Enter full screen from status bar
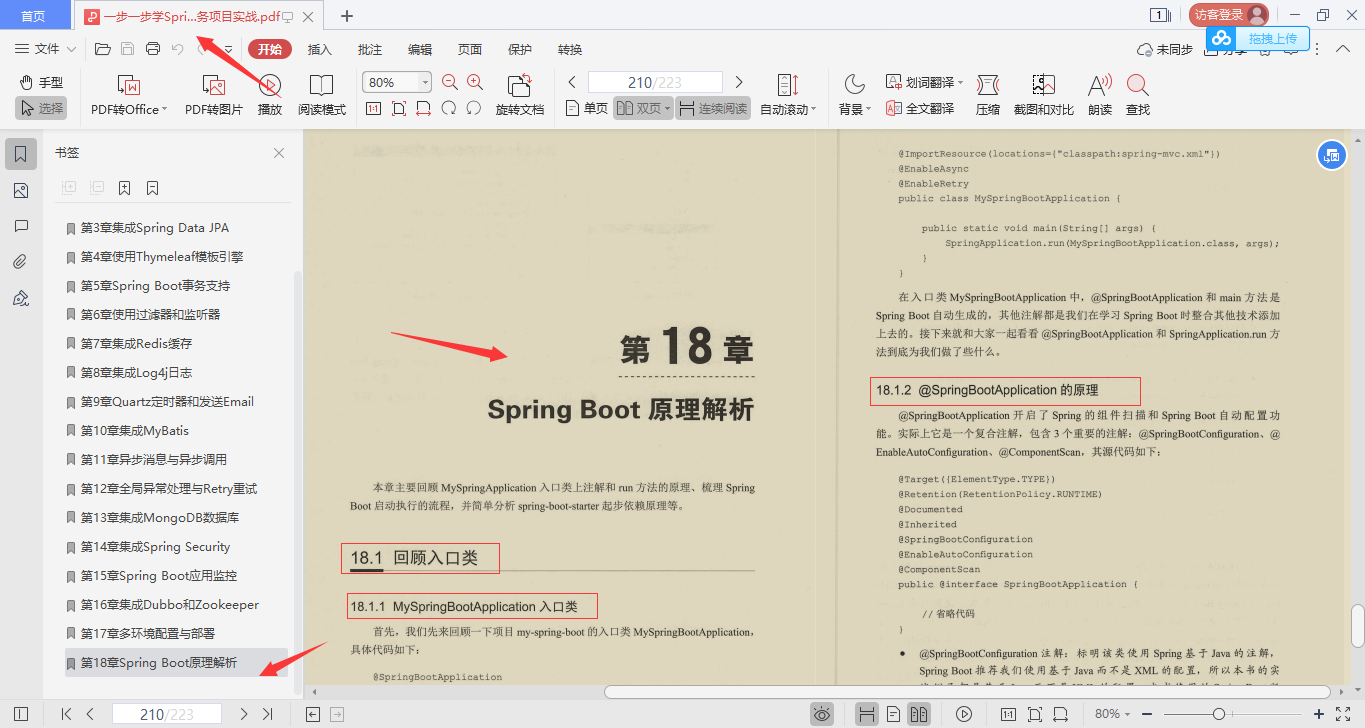This screenshot has height=728, width=1365. click(x=1343, y=714)
